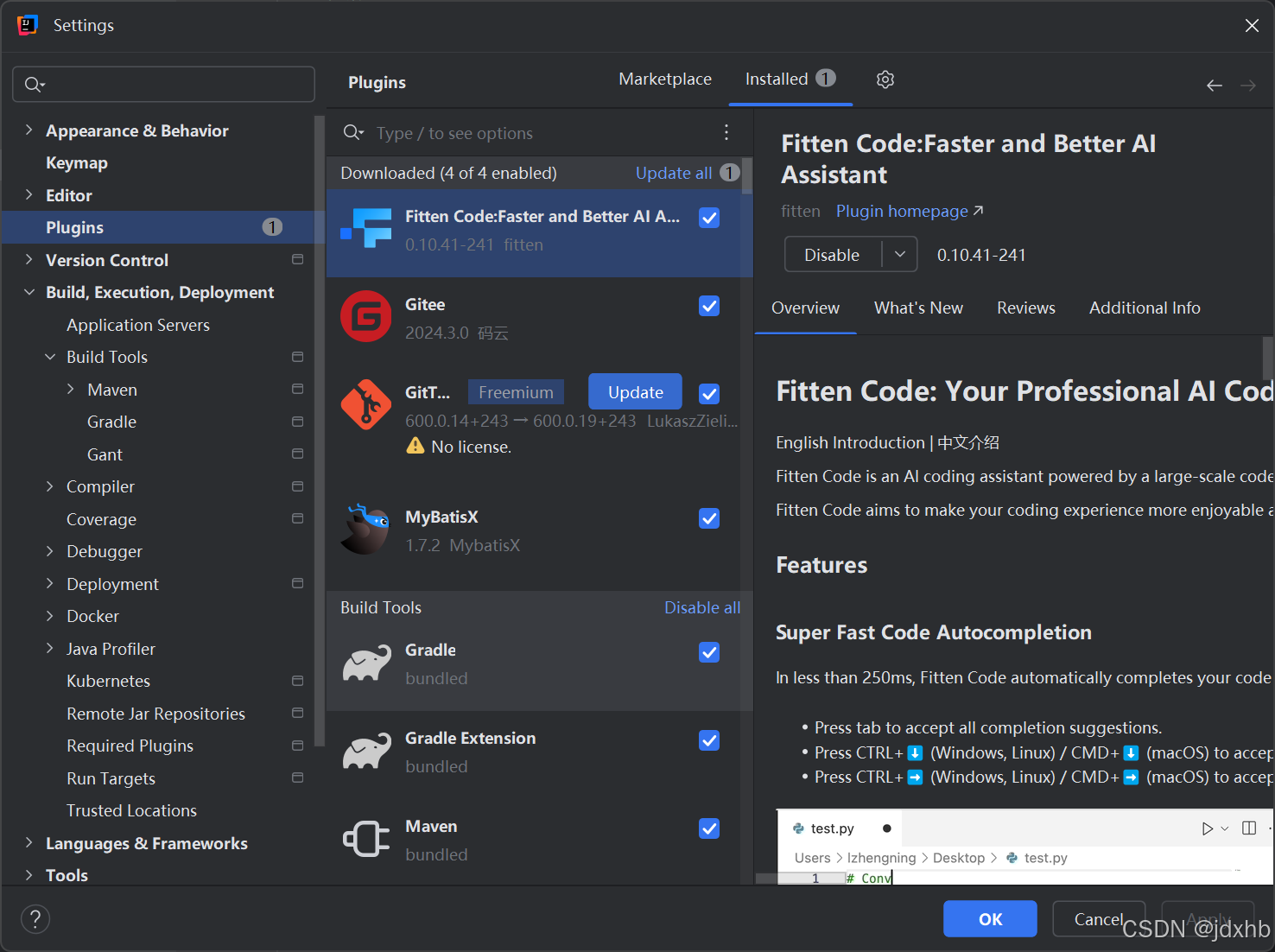Expand Appearance & Behavior settings
Screen dimensions: 1275x952
coord(29,130)
